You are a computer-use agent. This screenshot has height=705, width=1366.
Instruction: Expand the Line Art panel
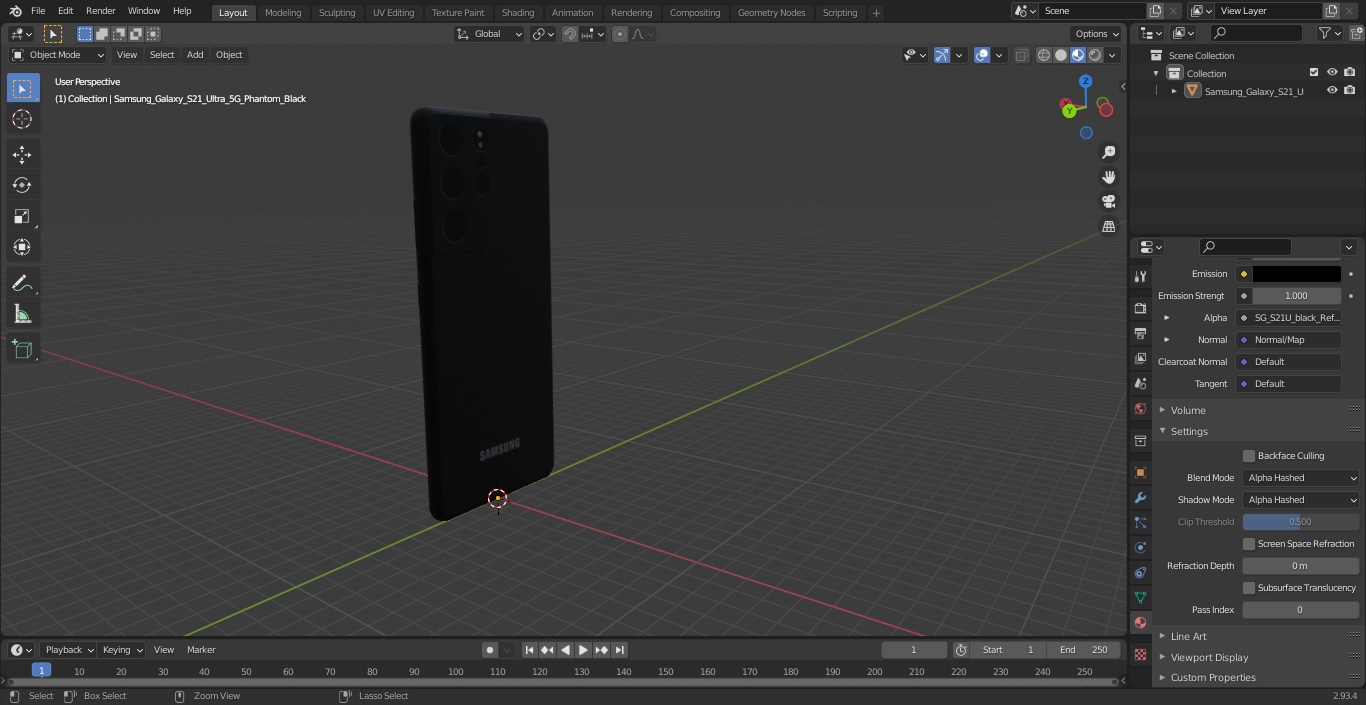pos(1188,636)
